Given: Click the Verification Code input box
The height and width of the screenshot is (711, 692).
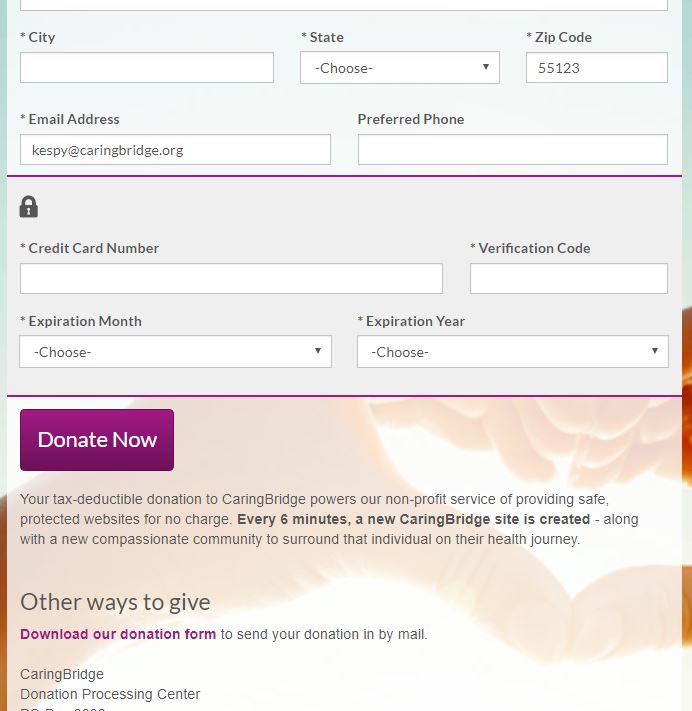Looking at the screenshot, I should click(569, 278).
